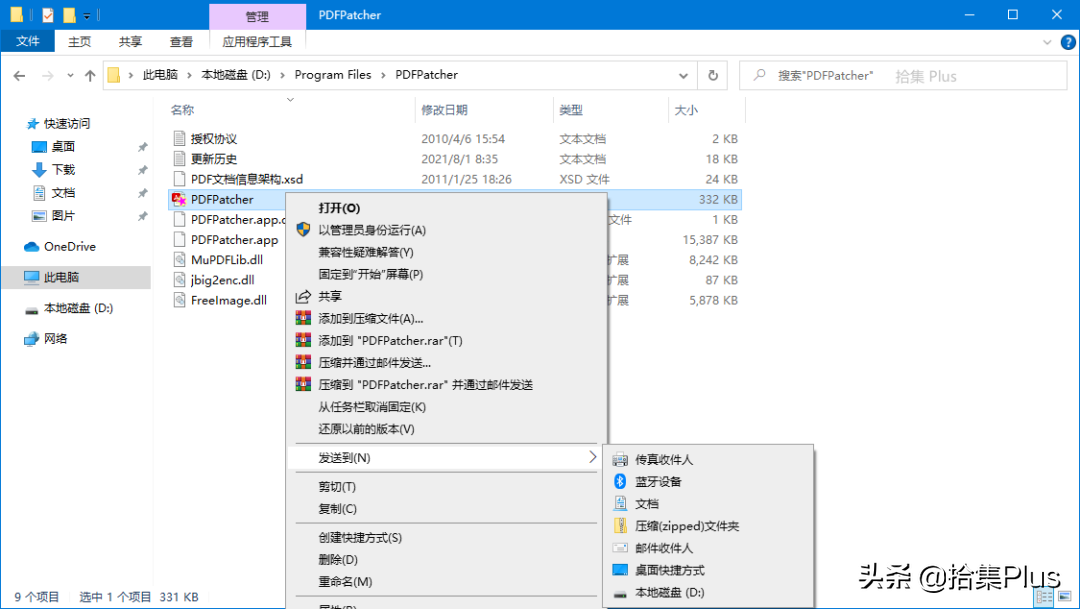Click the PDFPatcher application icon in file list
Screen dimensions: 1080x609
click(179, 200)
